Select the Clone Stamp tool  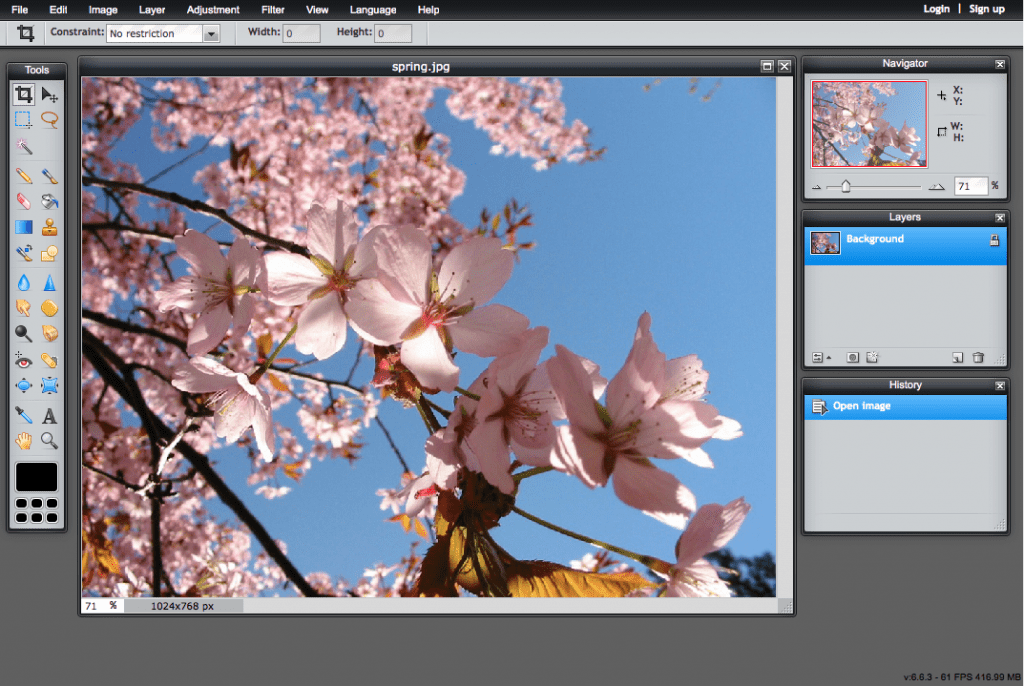[x=49, y=227]
